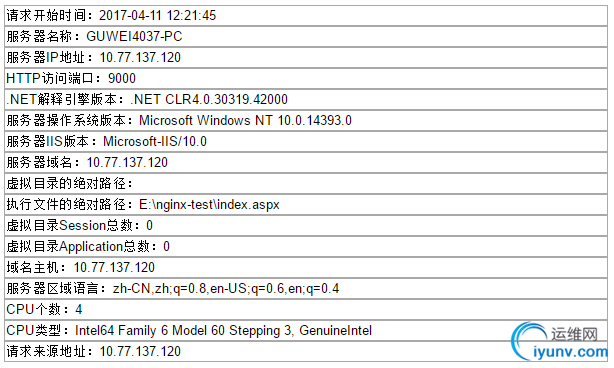Click the 运维网 watermark text
614x368 pixels.
click(574, 335)
